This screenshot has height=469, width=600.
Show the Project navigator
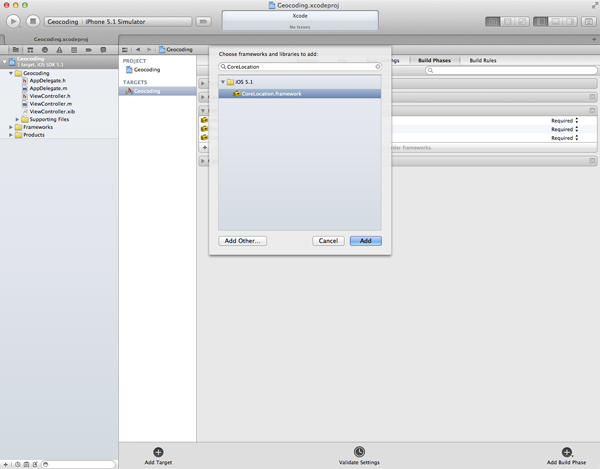pos(16,50)
